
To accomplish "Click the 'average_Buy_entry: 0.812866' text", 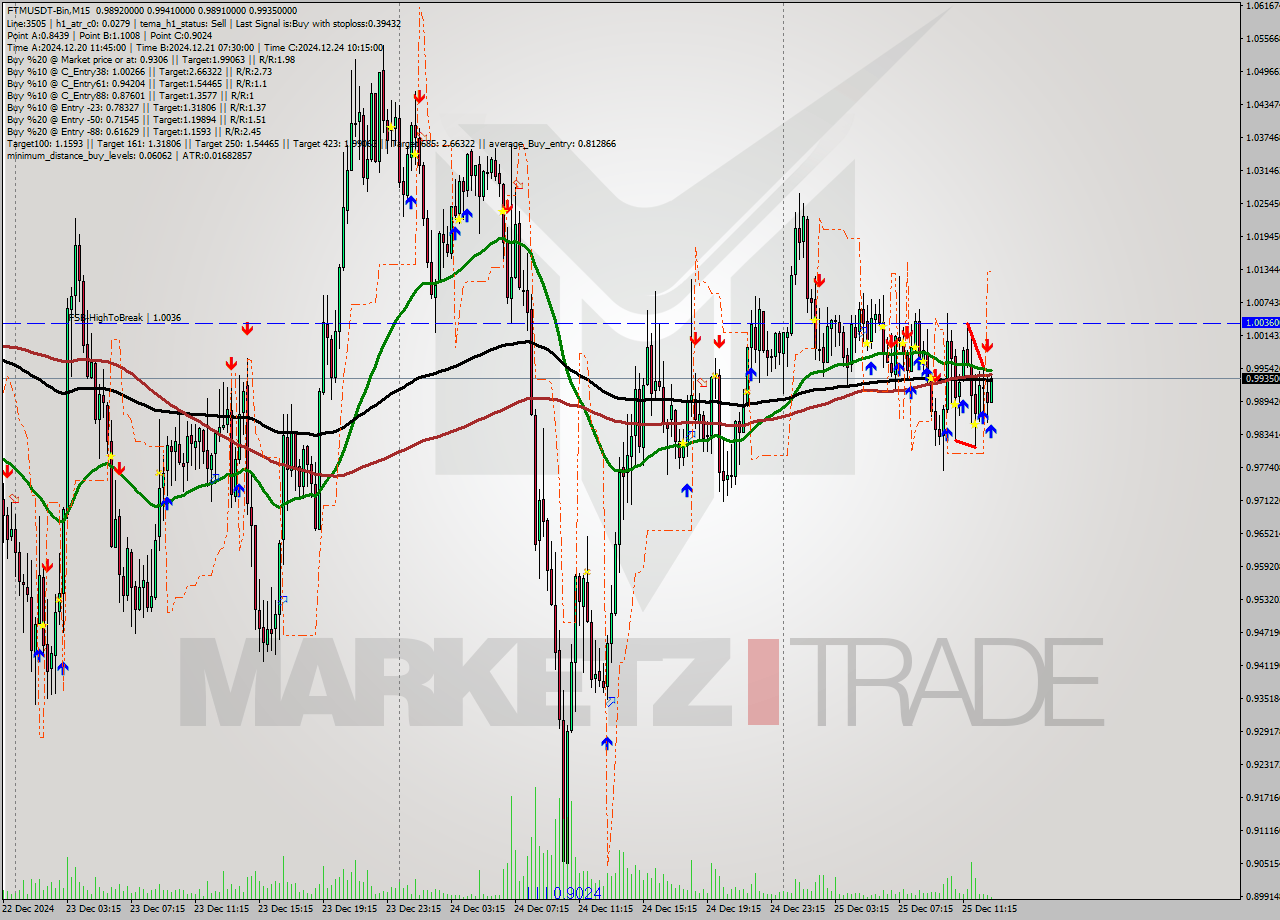I will tap(552, 143).
